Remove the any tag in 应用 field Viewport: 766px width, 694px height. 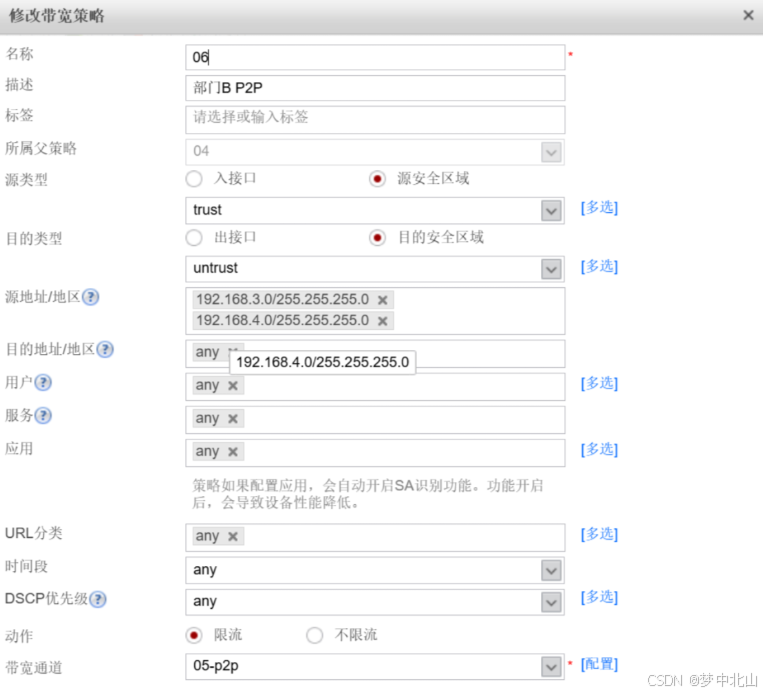point(233,452)
